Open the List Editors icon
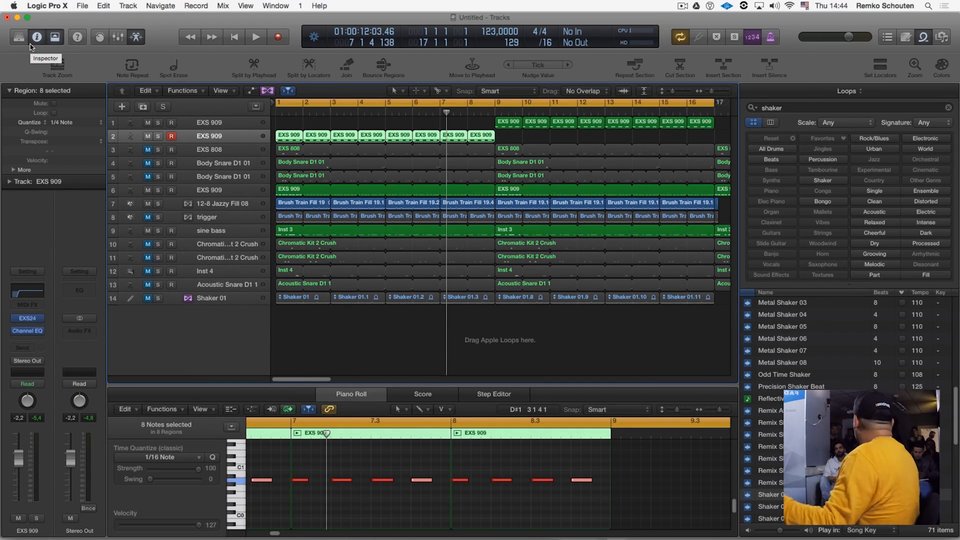 (x=887, y=37)
